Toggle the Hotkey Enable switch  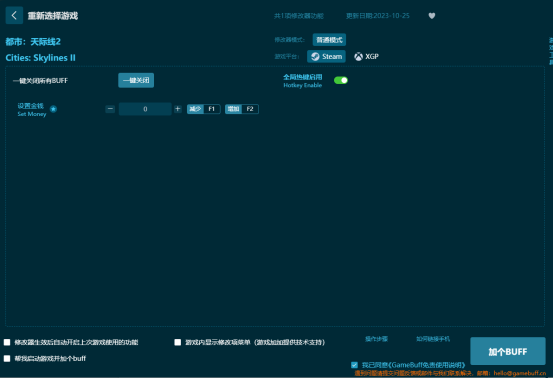[x=341, y=81]
